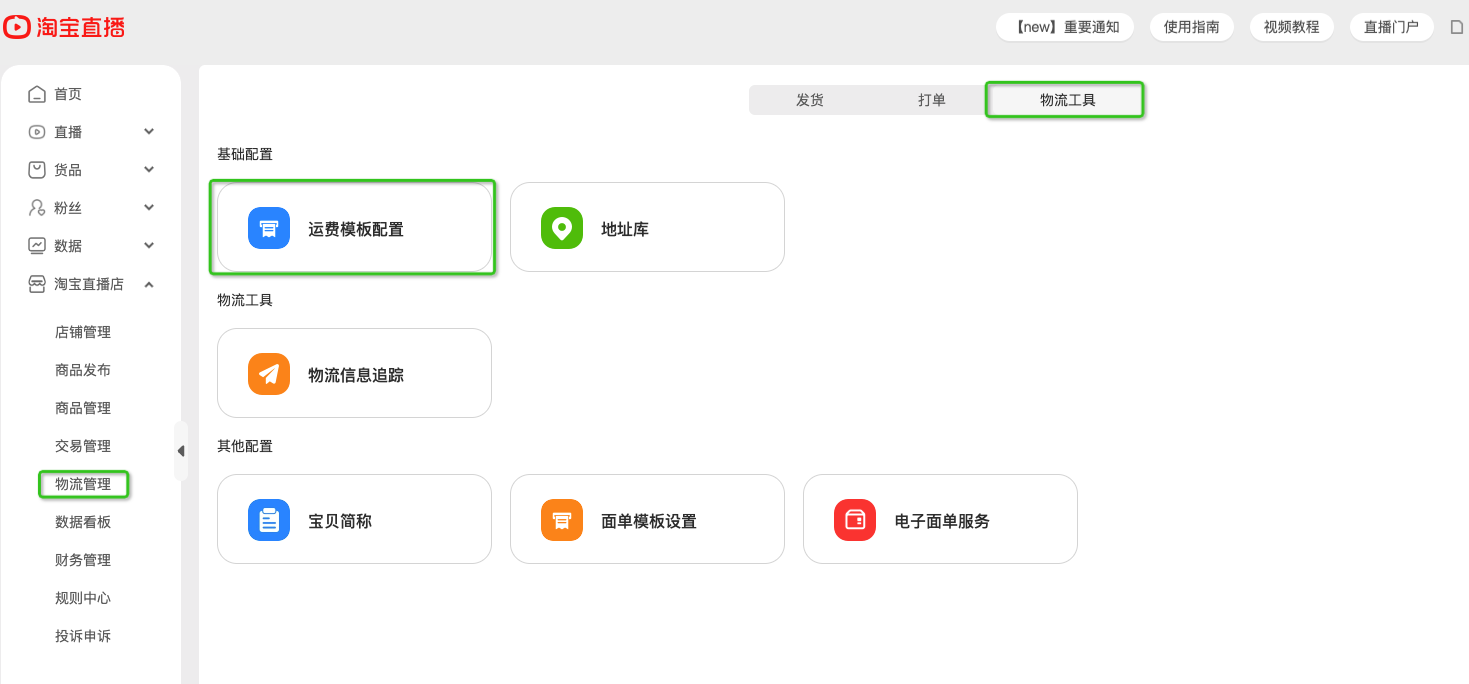Viewport: 1469px width, 684px height.
Task: Click the blue 宝贝简称 clipboard icon
Action: coord(269,520)
